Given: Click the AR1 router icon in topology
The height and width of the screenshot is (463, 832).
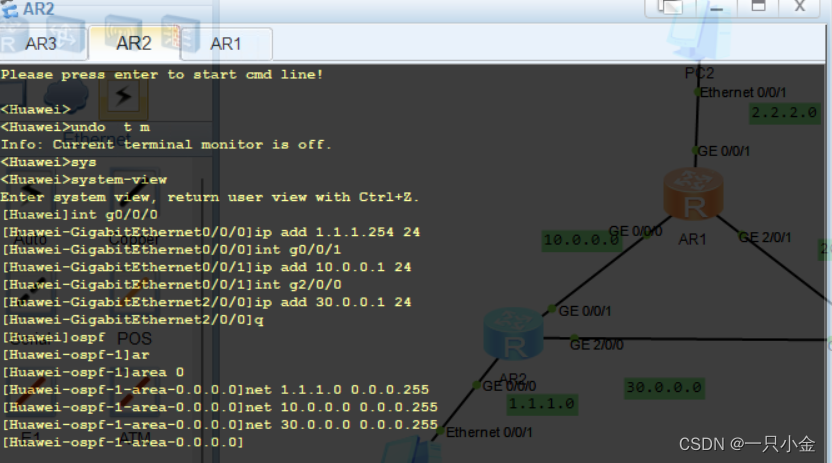Looking at the screenshot, I should 694,194.
